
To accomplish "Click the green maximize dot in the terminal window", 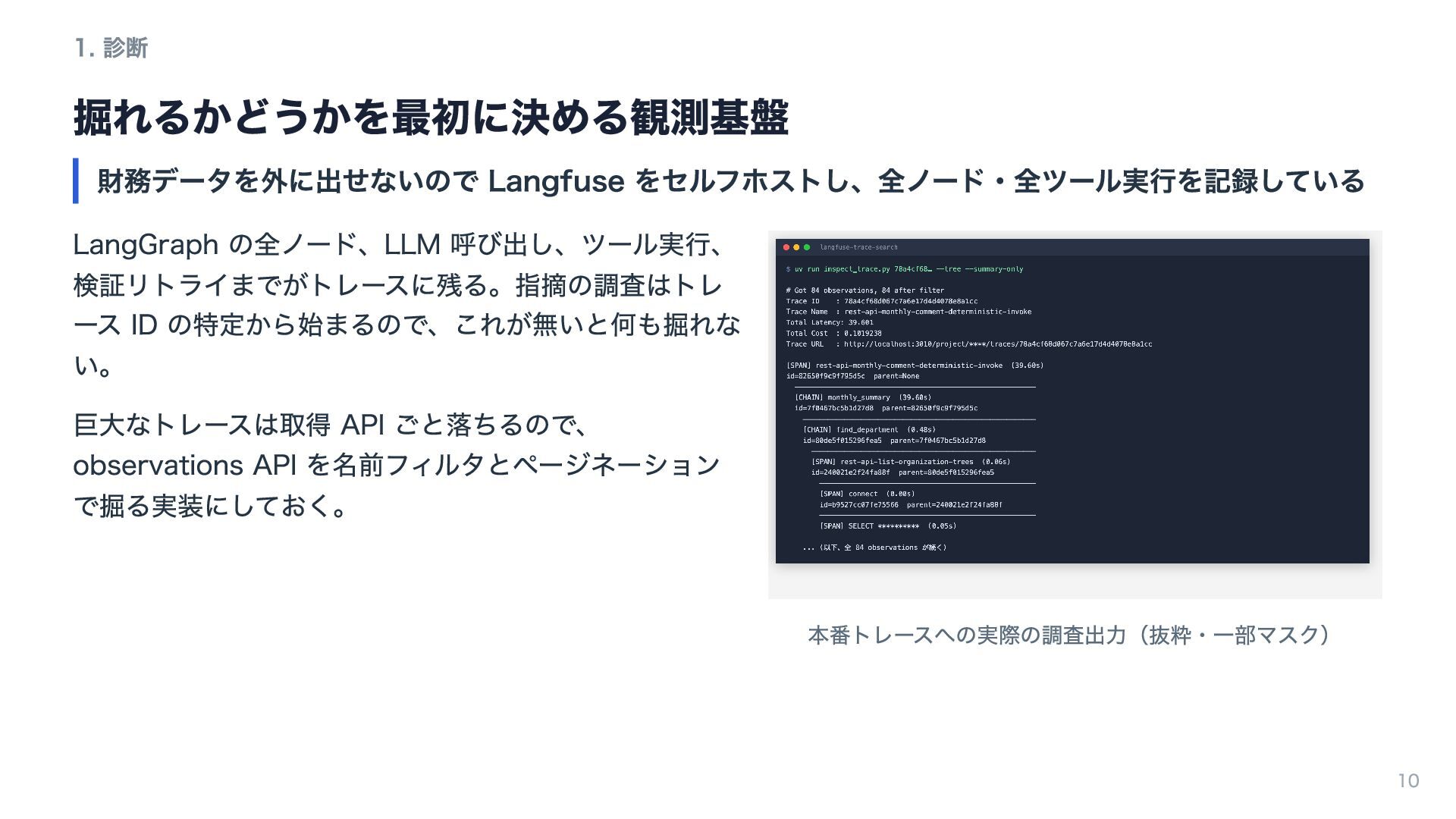I will point(807,247).
